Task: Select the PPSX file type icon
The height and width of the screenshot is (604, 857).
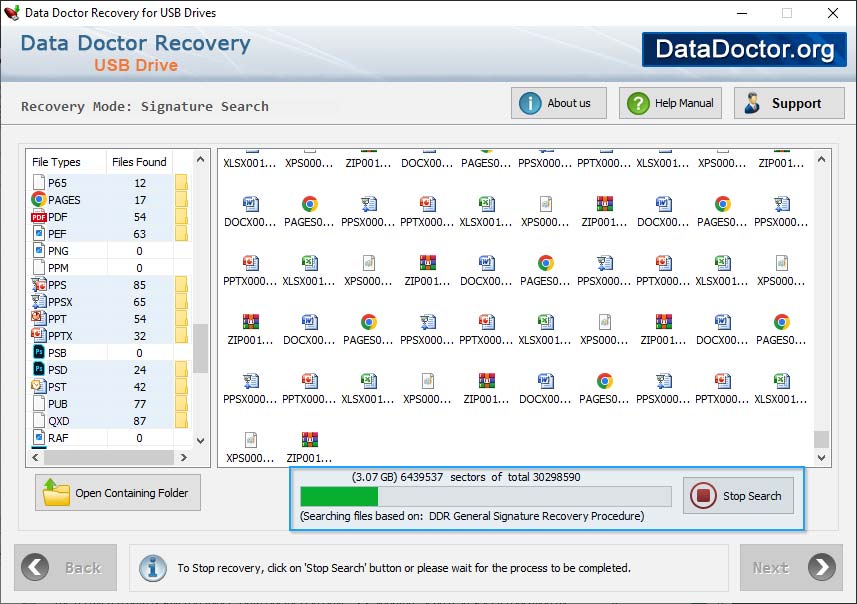Action: 39,302
